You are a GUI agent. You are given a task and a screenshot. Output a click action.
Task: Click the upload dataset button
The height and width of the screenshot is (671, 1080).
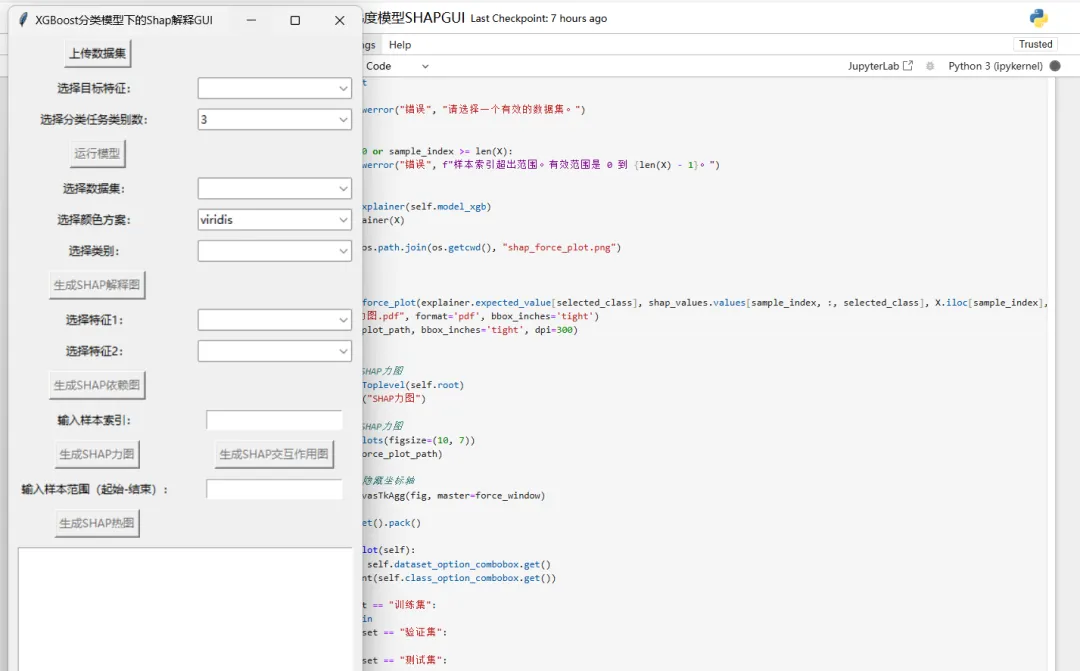pos(97,53)
